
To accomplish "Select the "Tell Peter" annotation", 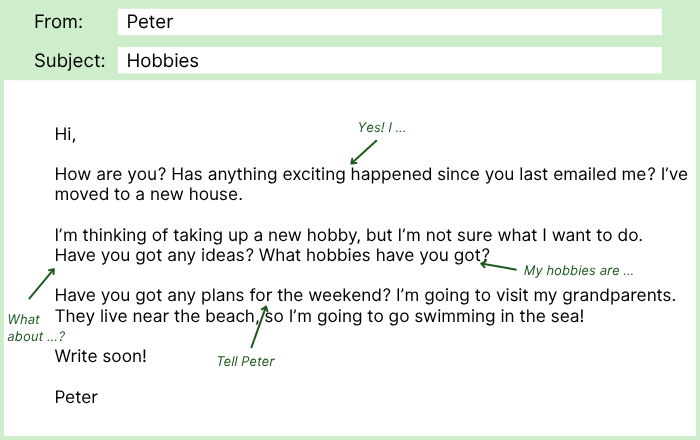I will pyautogui.click(x=245, y=361).
